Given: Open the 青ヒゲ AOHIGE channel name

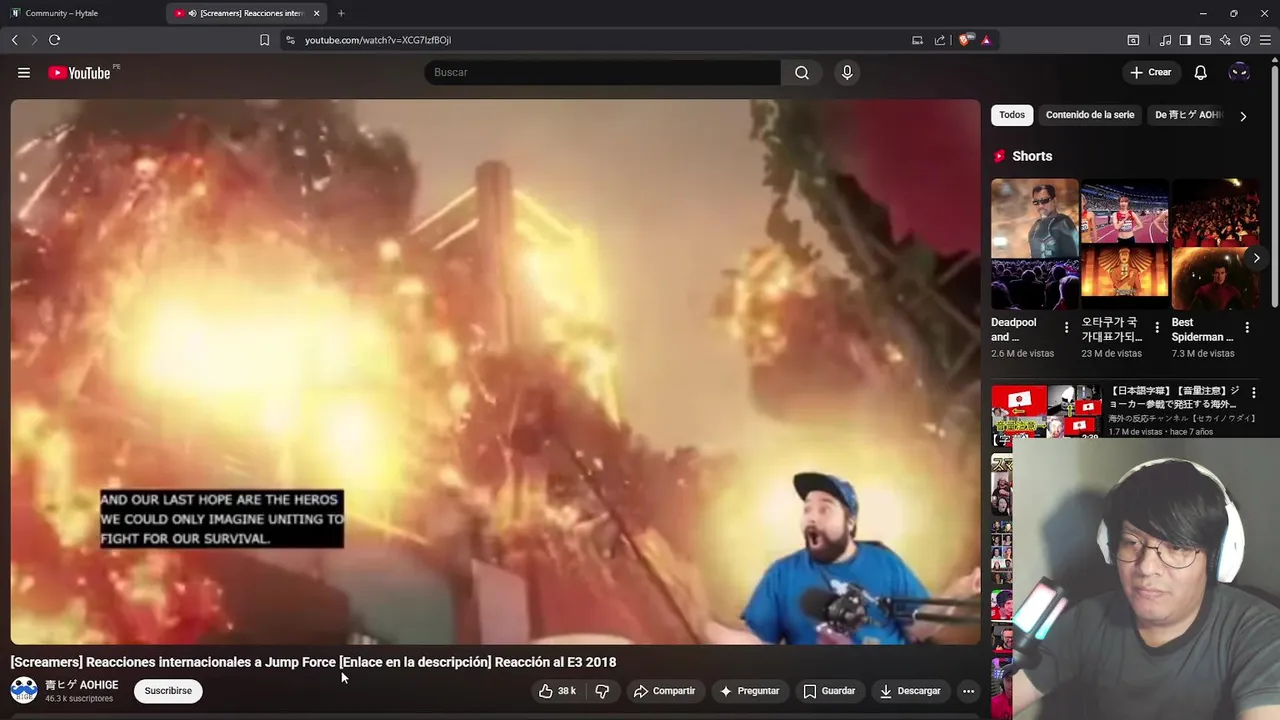Looking at the screenshot, I should click(81, 685).
